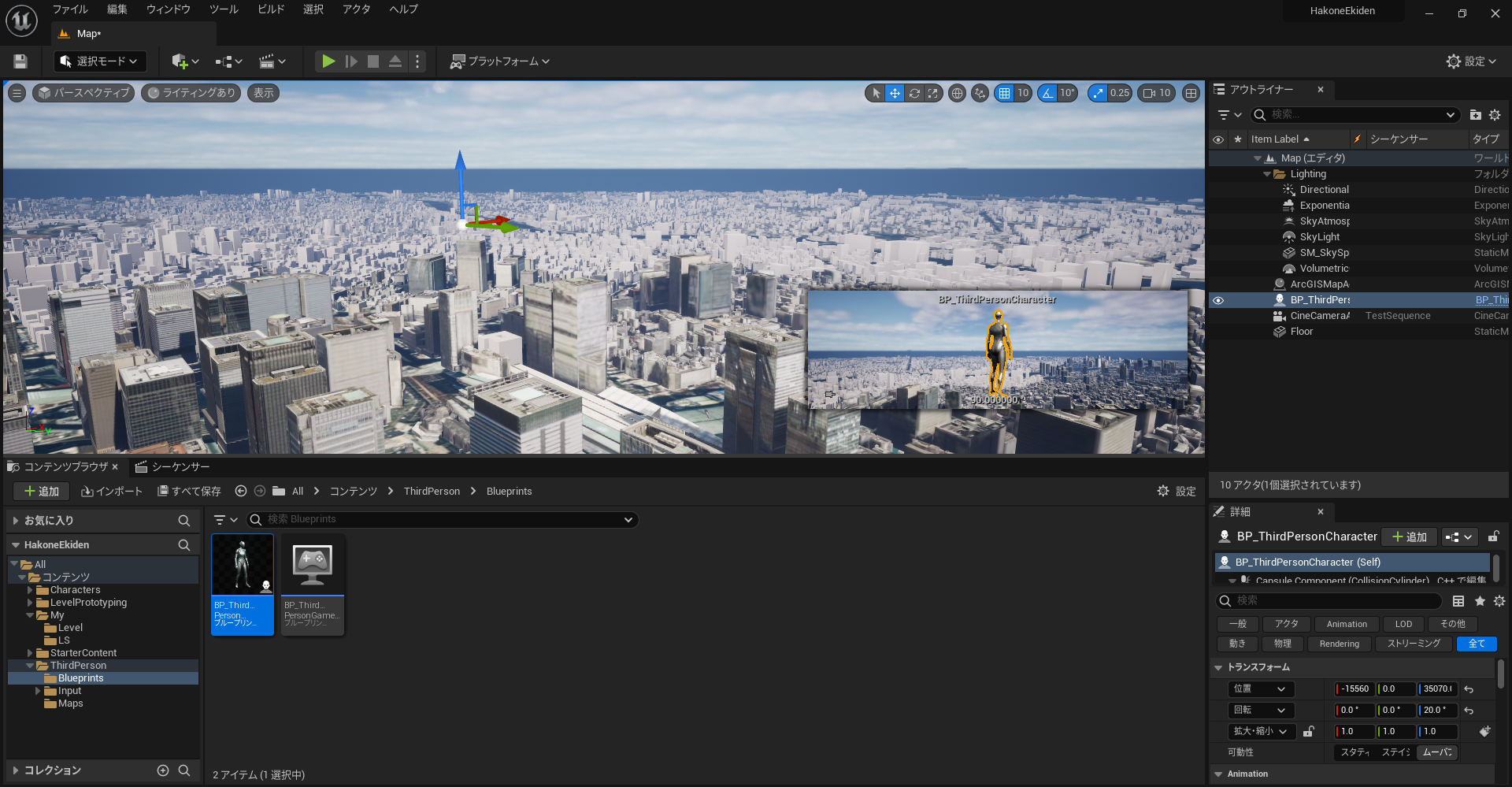Reset the 回転 rotation value to default
Image resolution: width=1512 pixels, height=787 pixels.
[1469, 711]
